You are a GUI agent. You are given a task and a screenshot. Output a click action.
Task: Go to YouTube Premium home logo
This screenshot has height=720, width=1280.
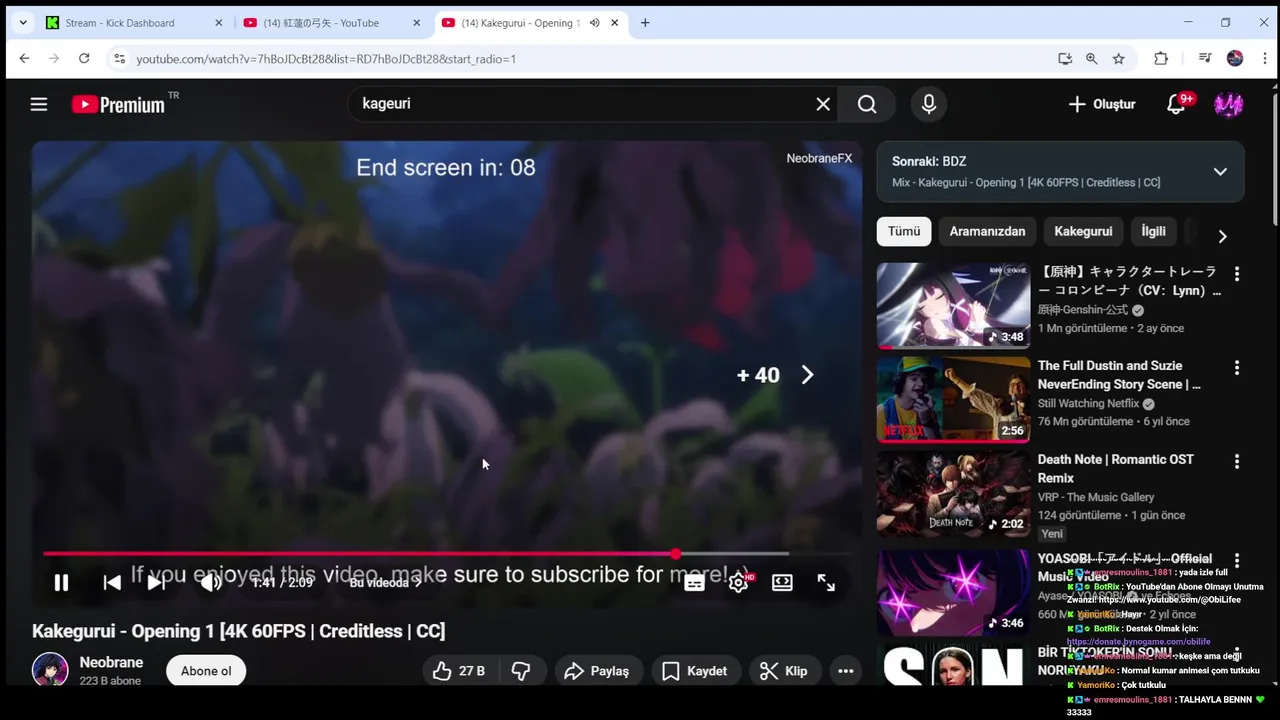point(118,104)
